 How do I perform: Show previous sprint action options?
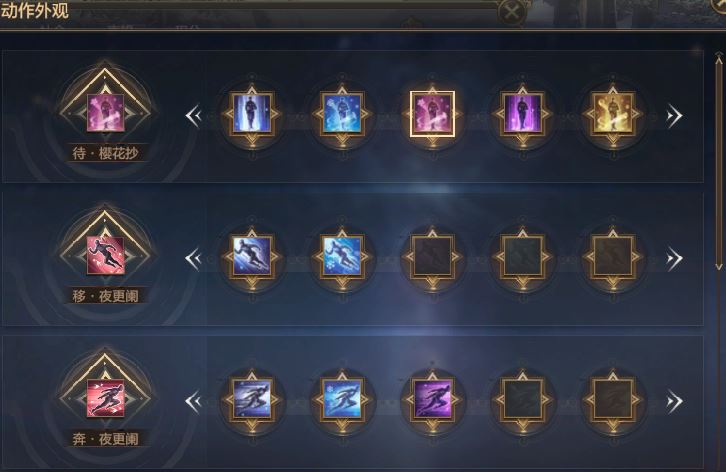click(x=194, y=401)
